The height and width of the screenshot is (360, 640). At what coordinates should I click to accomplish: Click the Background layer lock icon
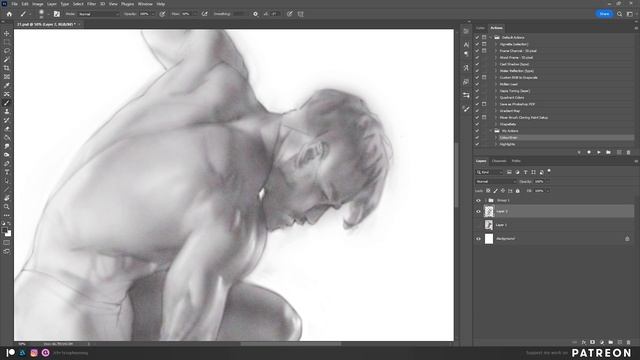point(627,239)
